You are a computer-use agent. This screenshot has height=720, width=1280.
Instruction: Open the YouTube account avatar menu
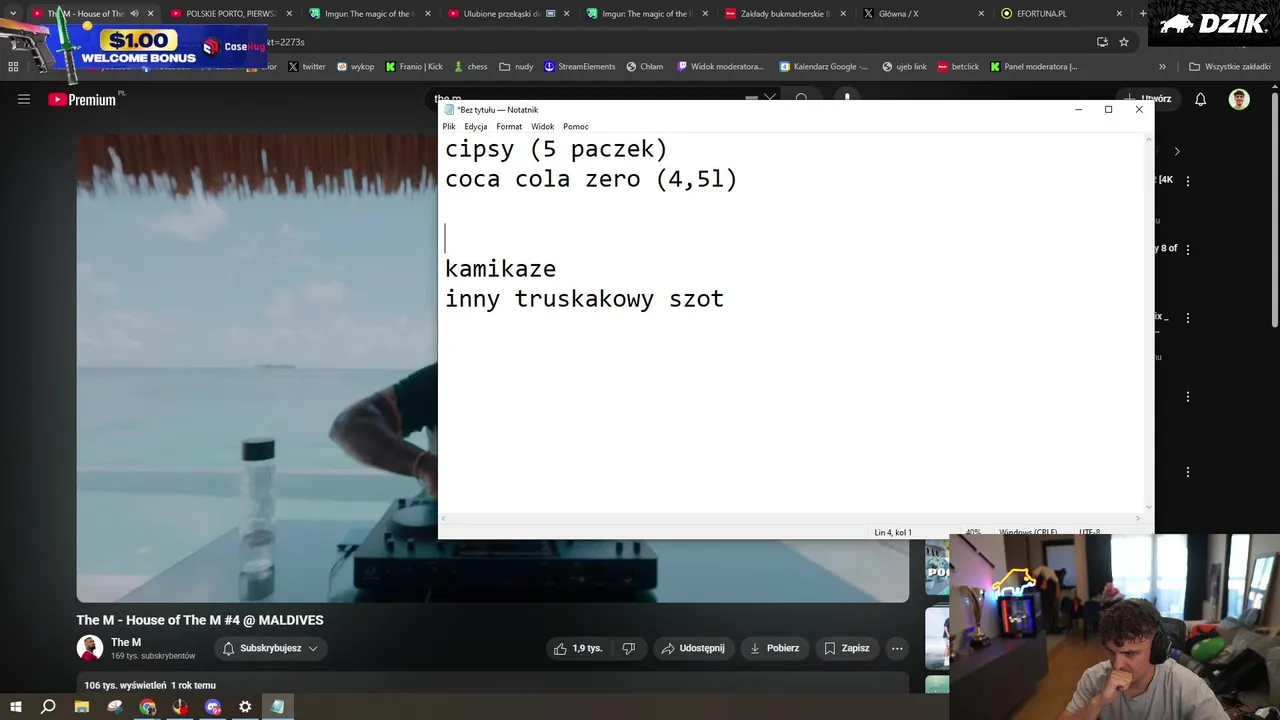pos(1239,99)
